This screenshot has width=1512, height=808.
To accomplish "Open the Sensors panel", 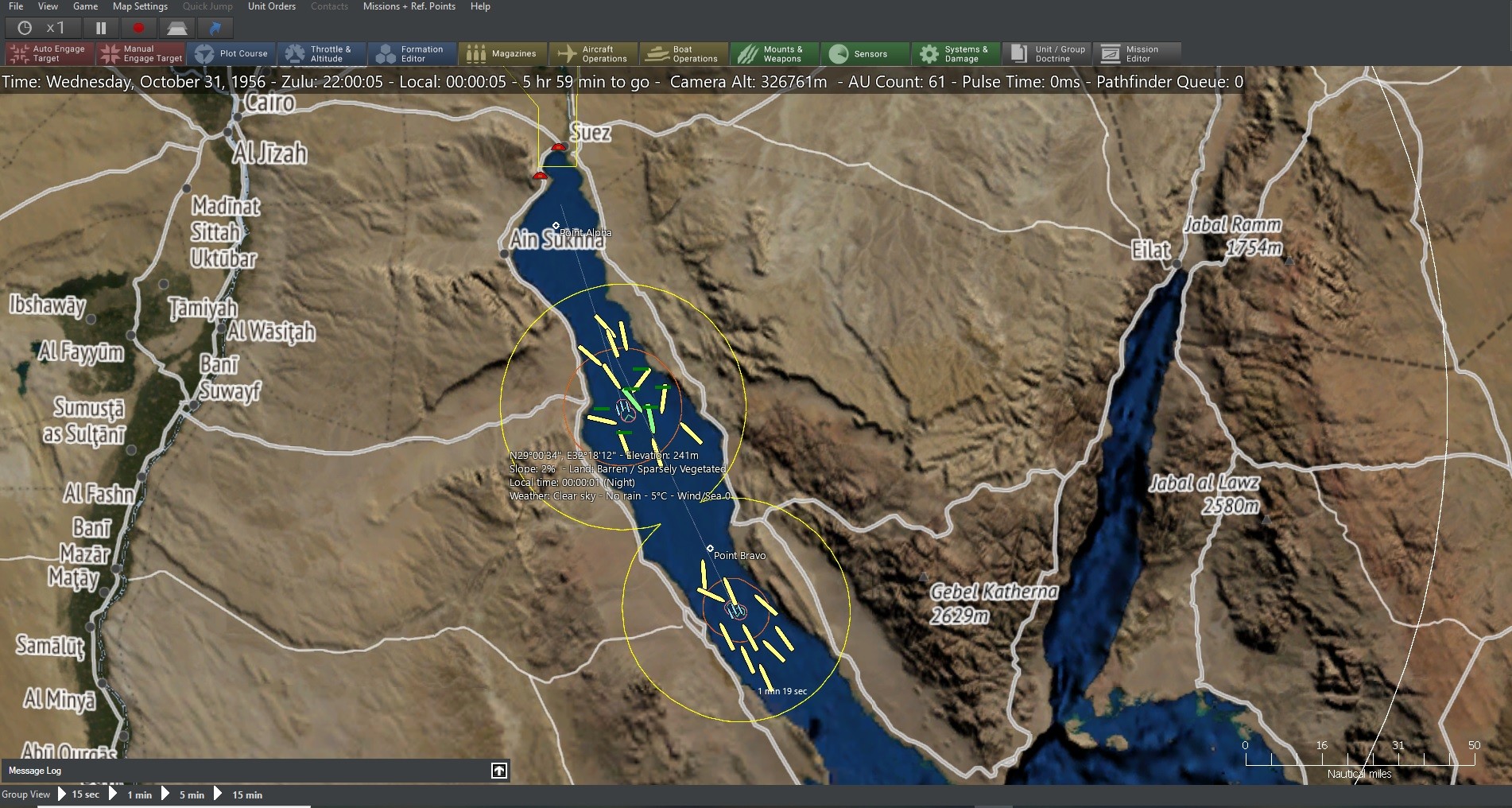I will click(864, 53).
